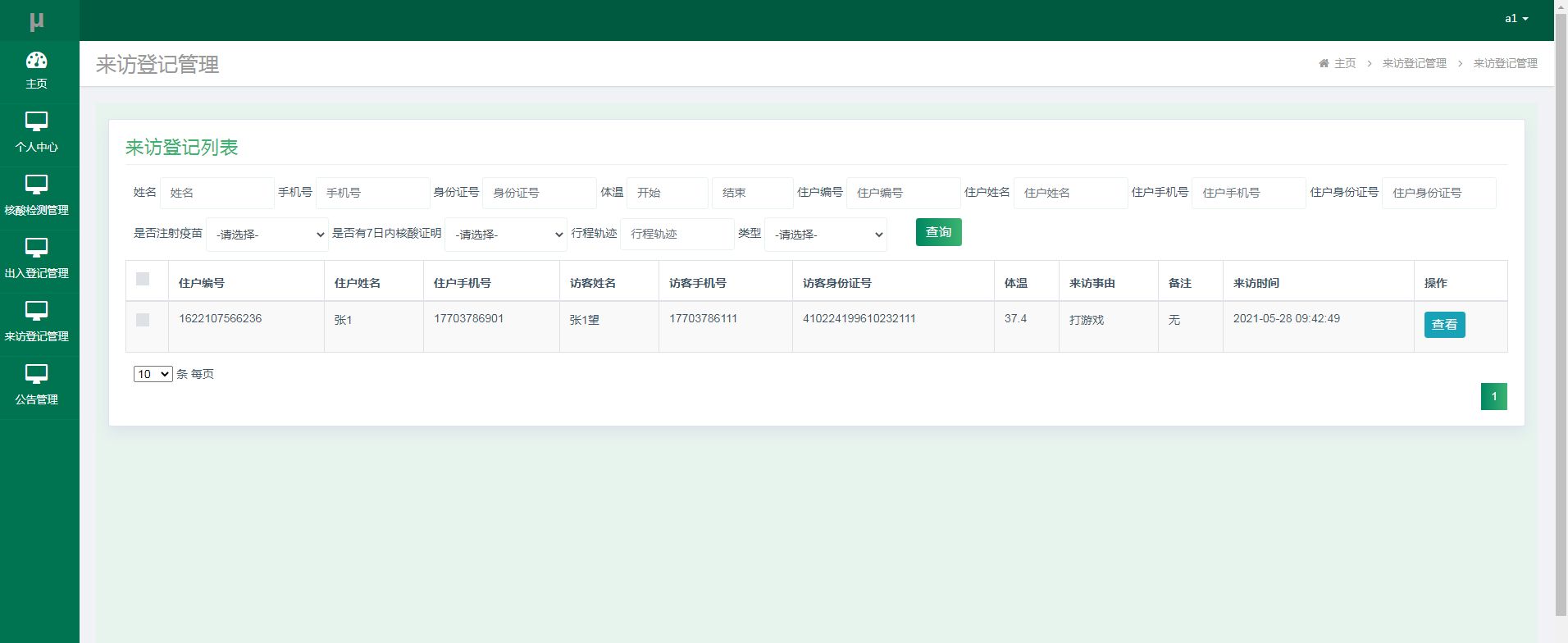This screenshot has width=1568, height=643.
Task: Open the a1 user dropdown menu
Action: 1516,18
